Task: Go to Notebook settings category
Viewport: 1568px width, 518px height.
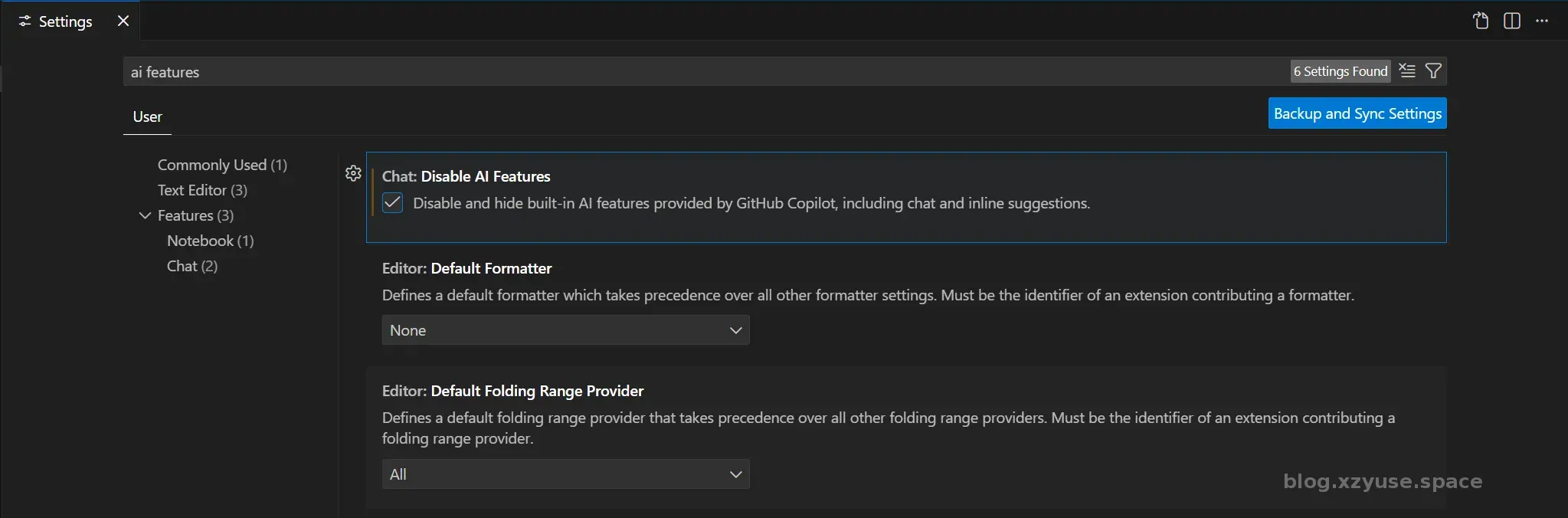Action: point(210,241)
